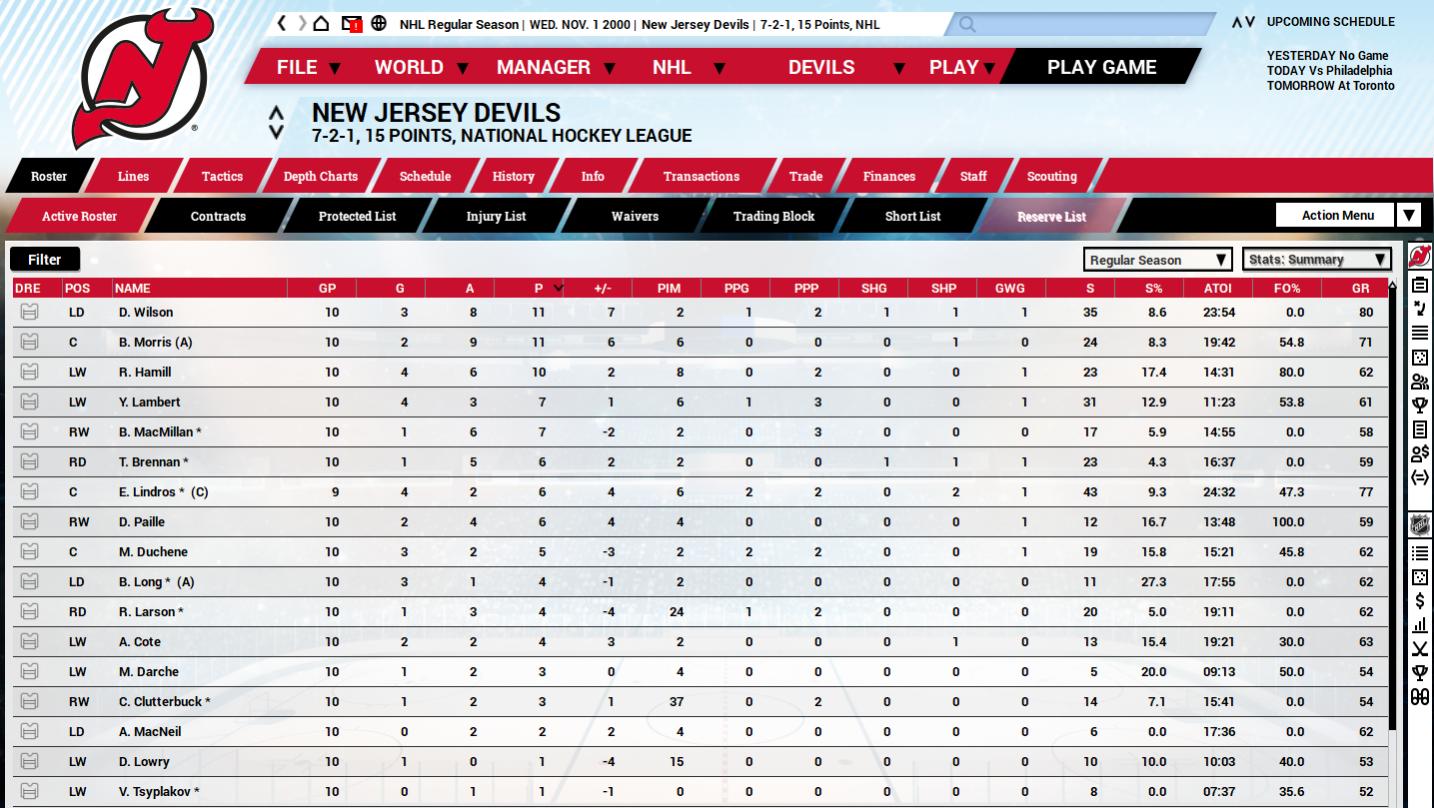Click the trade arrows sidebar icon

coord(1419,477)
